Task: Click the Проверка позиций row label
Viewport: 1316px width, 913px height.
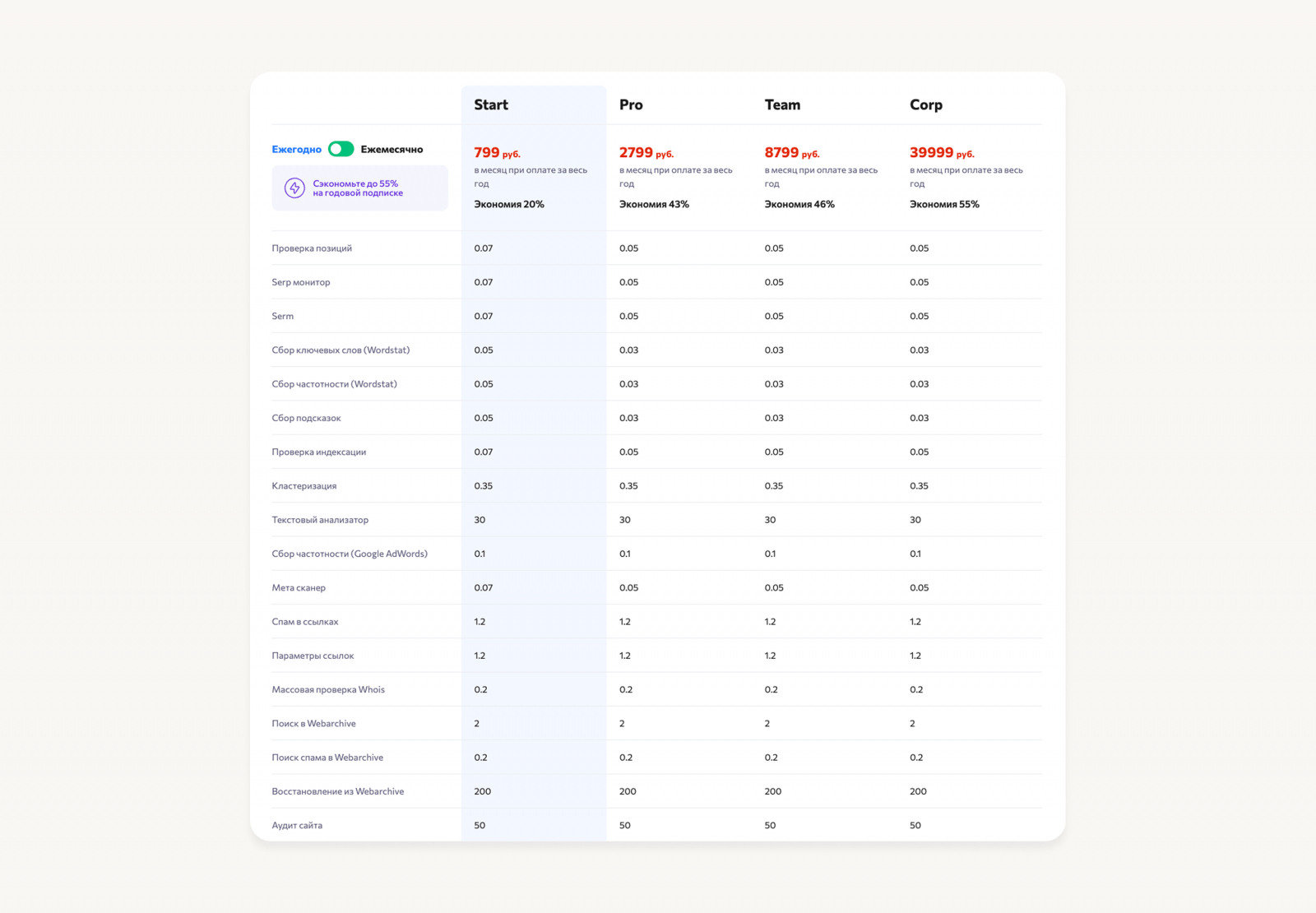Action: pos(312,248)
